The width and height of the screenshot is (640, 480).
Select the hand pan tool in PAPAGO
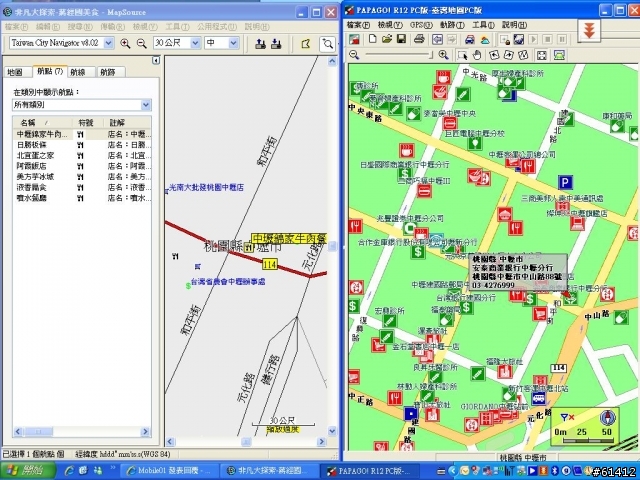point(477,54)
